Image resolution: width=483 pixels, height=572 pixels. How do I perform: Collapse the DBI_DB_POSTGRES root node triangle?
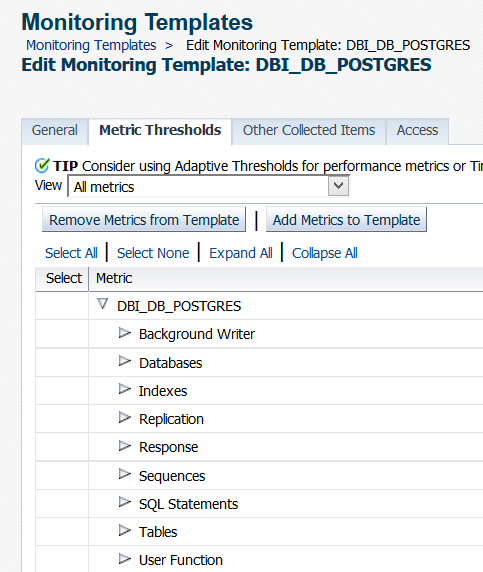[x=103, y=304]
